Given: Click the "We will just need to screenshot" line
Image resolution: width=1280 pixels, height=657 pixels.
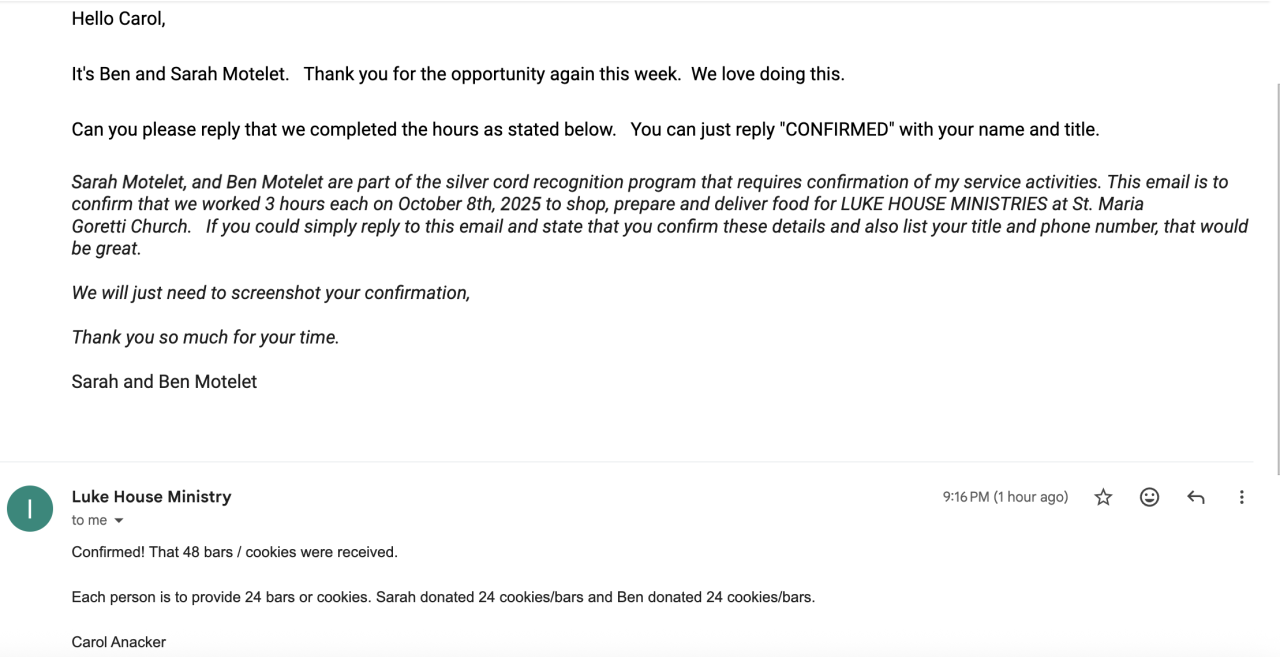Looking at the screenshot, I should (x=270, y=292).
